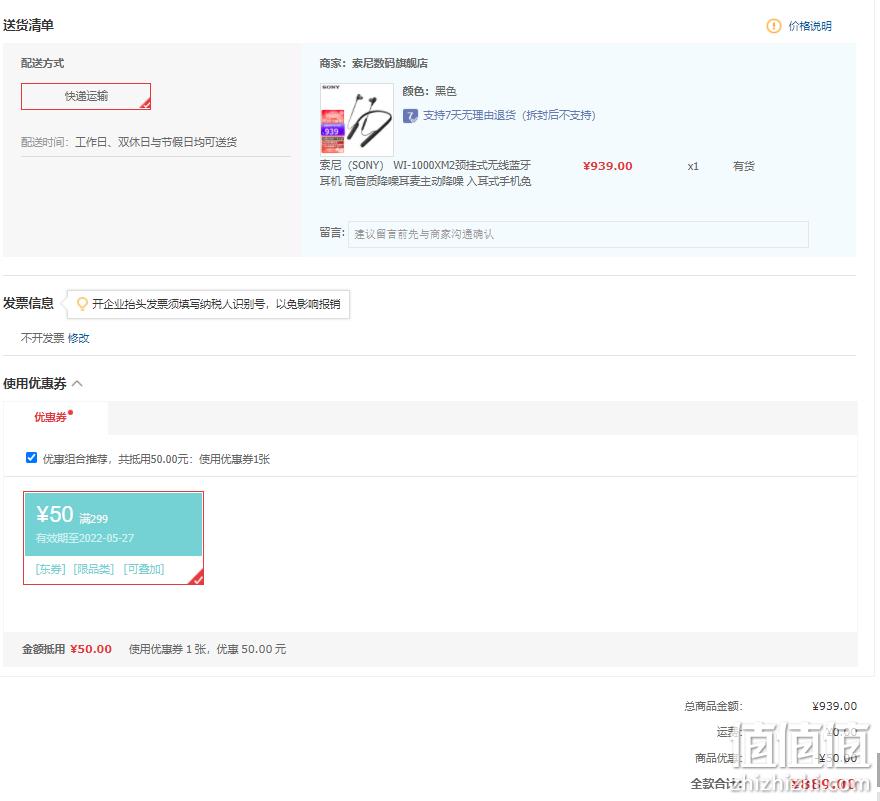Click the 商家: 索尼数码旗舰店 merchant name
This screenshot has height=801, width=880.
coord(374,63)
